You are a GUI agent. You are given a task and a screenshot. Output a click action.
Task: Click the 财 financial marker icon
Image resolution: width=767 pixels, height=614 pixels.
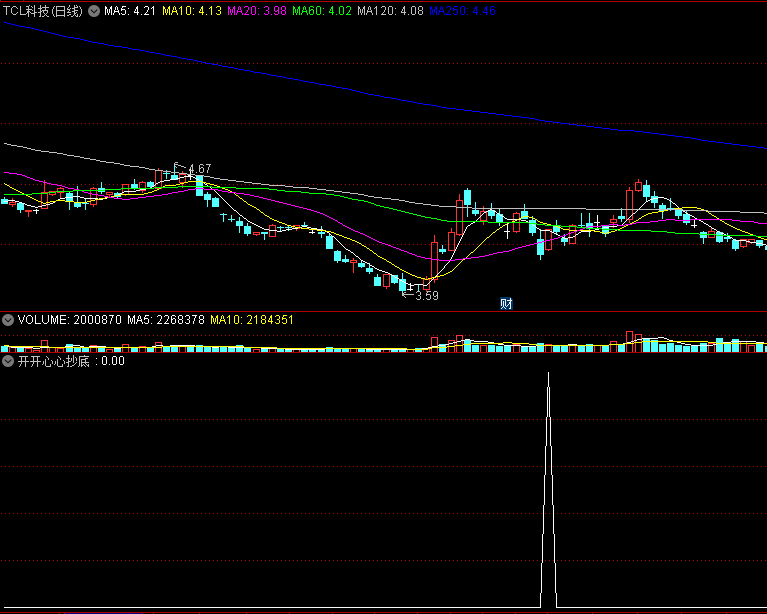point(506,304)
